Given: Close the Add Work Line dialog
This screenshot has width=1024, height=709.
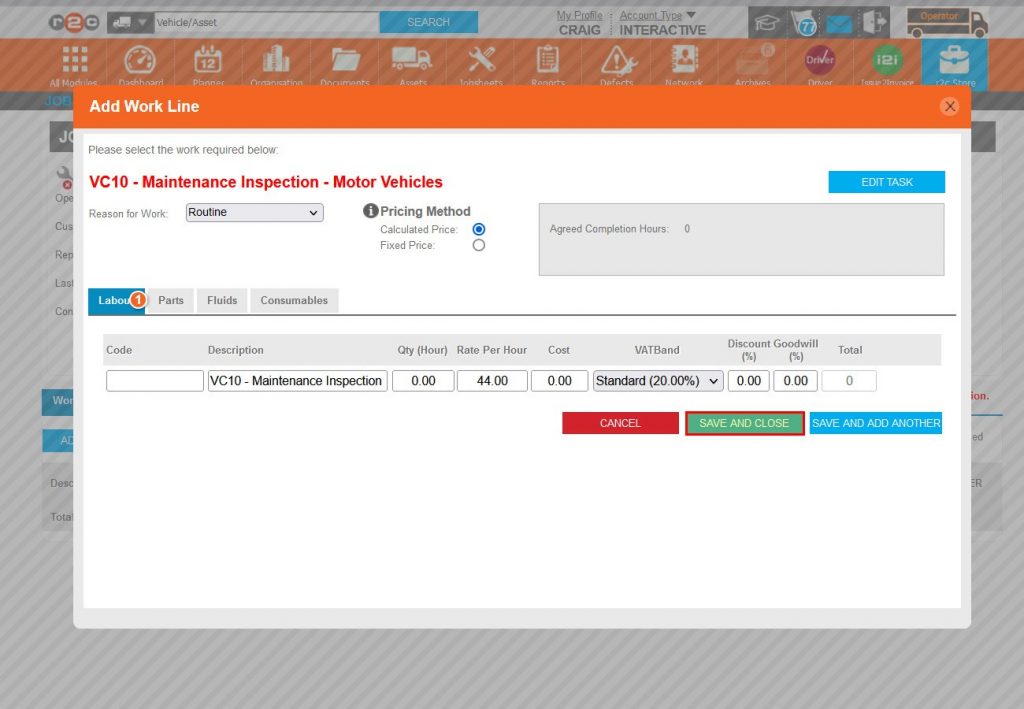Looking at the screenshot, I should tap(949, 106).
